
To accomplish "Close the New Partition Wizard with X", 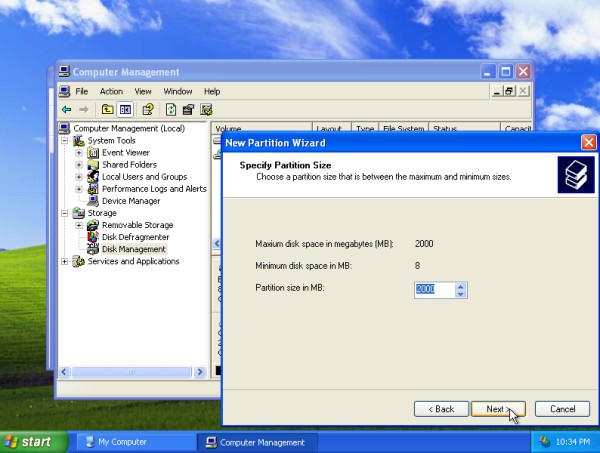I will (x=589, y=143).
